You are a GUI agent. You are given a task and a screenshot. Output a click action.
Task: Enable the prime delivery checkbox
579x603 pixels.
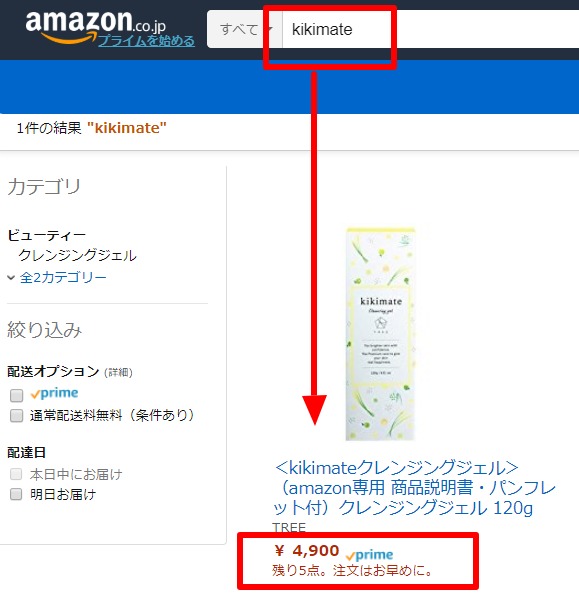point(17,395)
